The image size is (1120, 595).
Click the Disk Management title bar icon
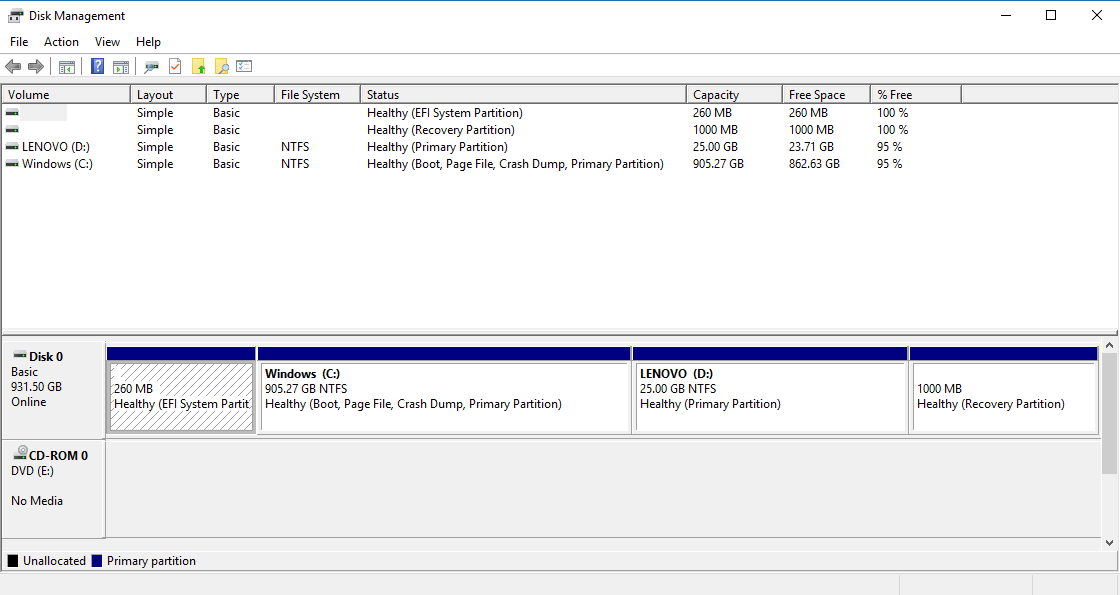(15, 16)
